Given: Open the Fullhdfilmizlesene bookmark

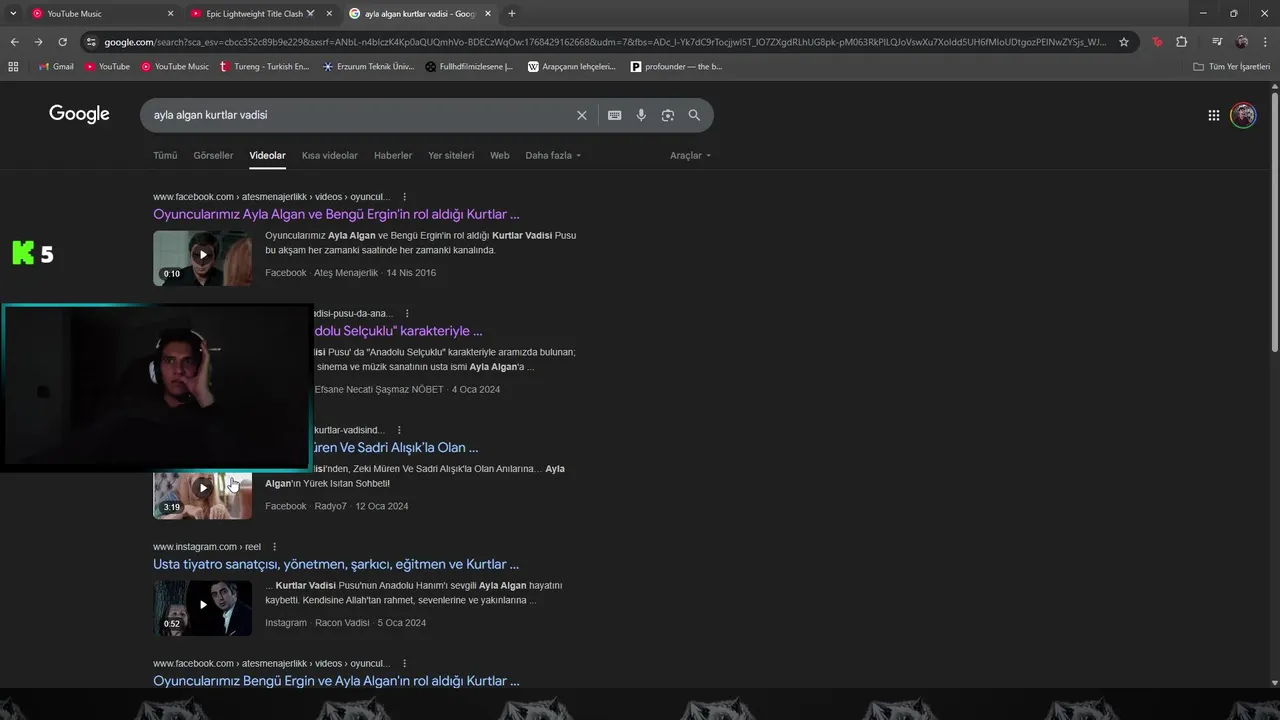Looking at the screenshot, I should [469, 67].
